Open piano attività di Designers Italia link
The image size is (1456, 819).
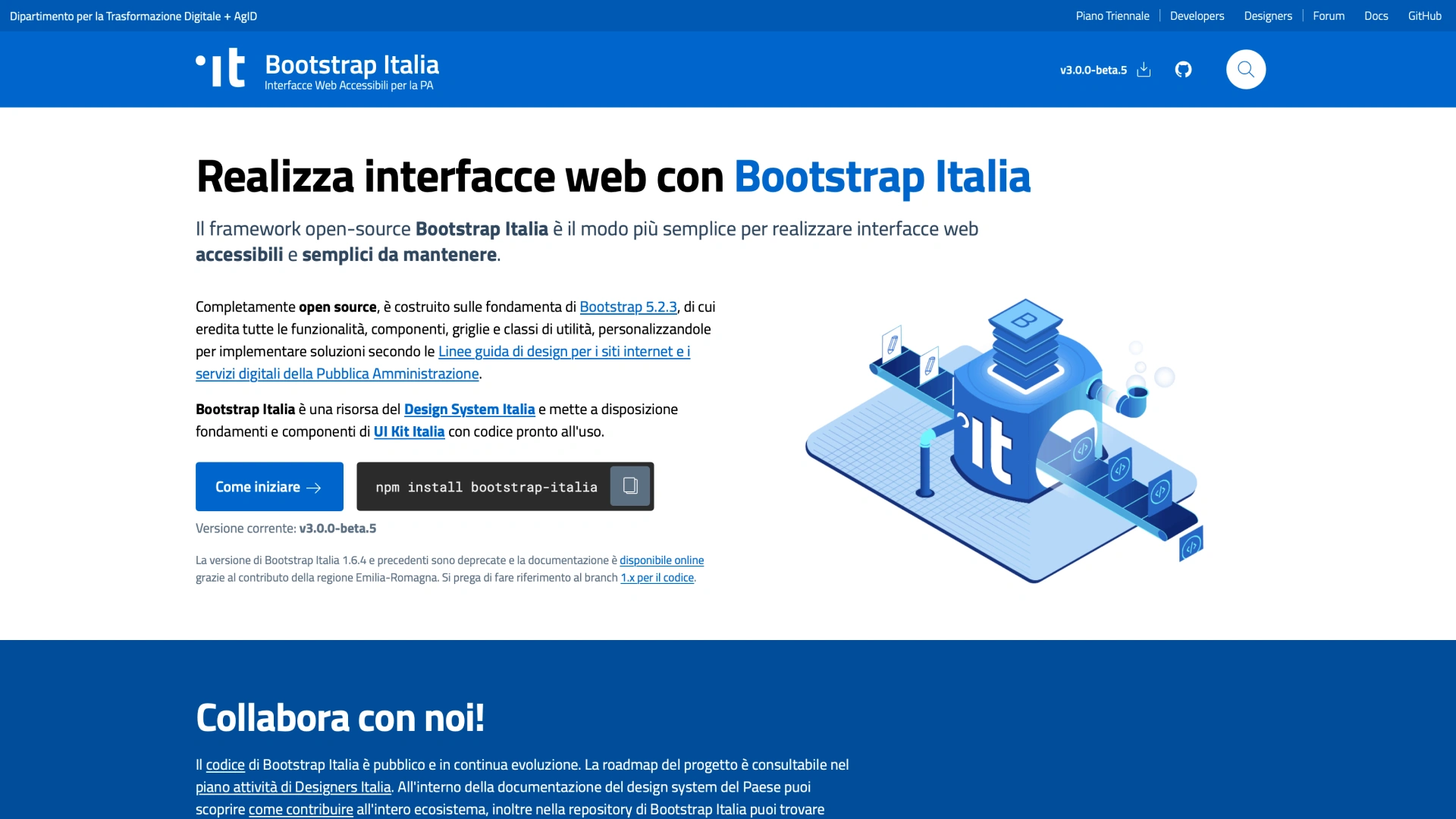293,787
